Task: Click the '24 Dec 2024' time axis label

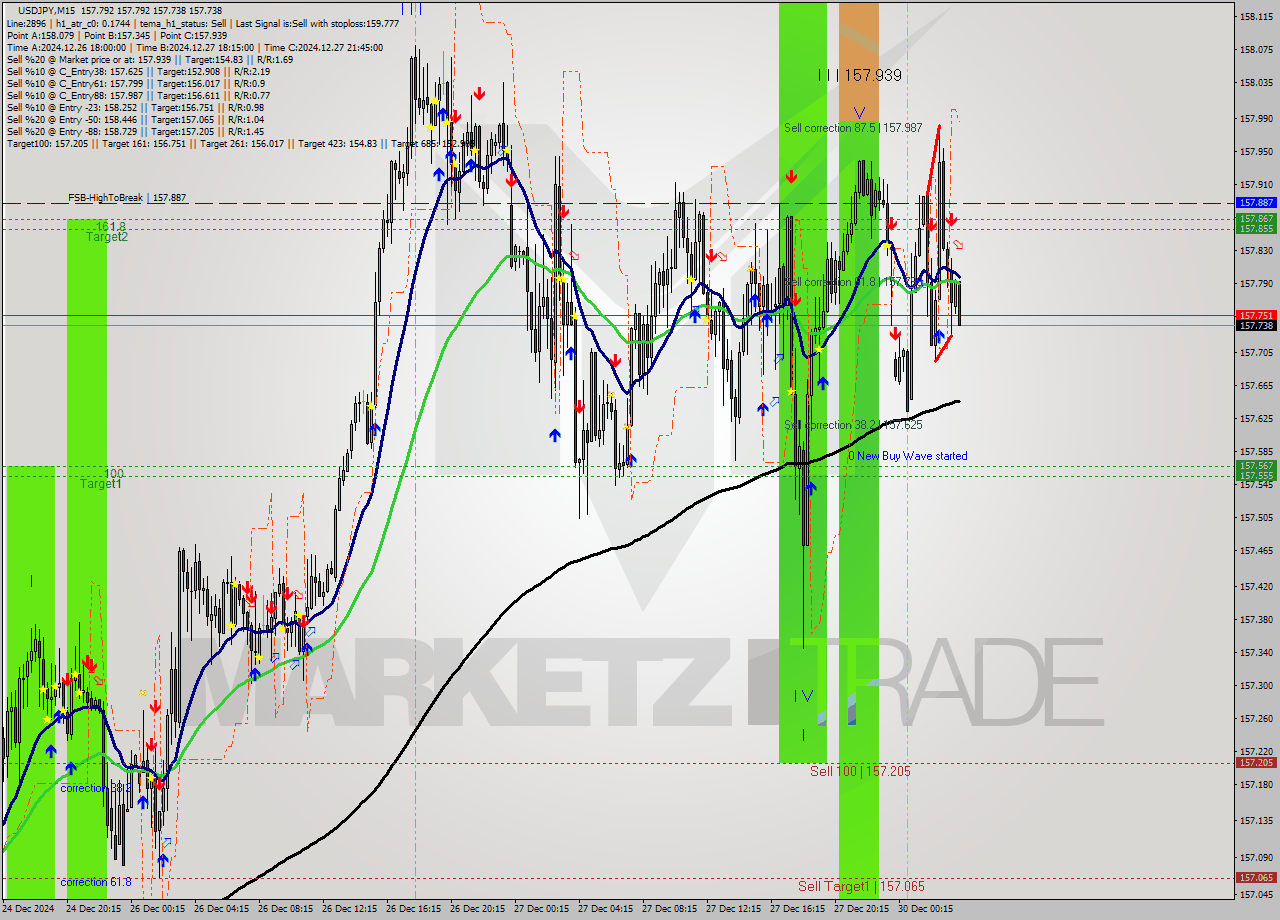Action: (28, 909)
